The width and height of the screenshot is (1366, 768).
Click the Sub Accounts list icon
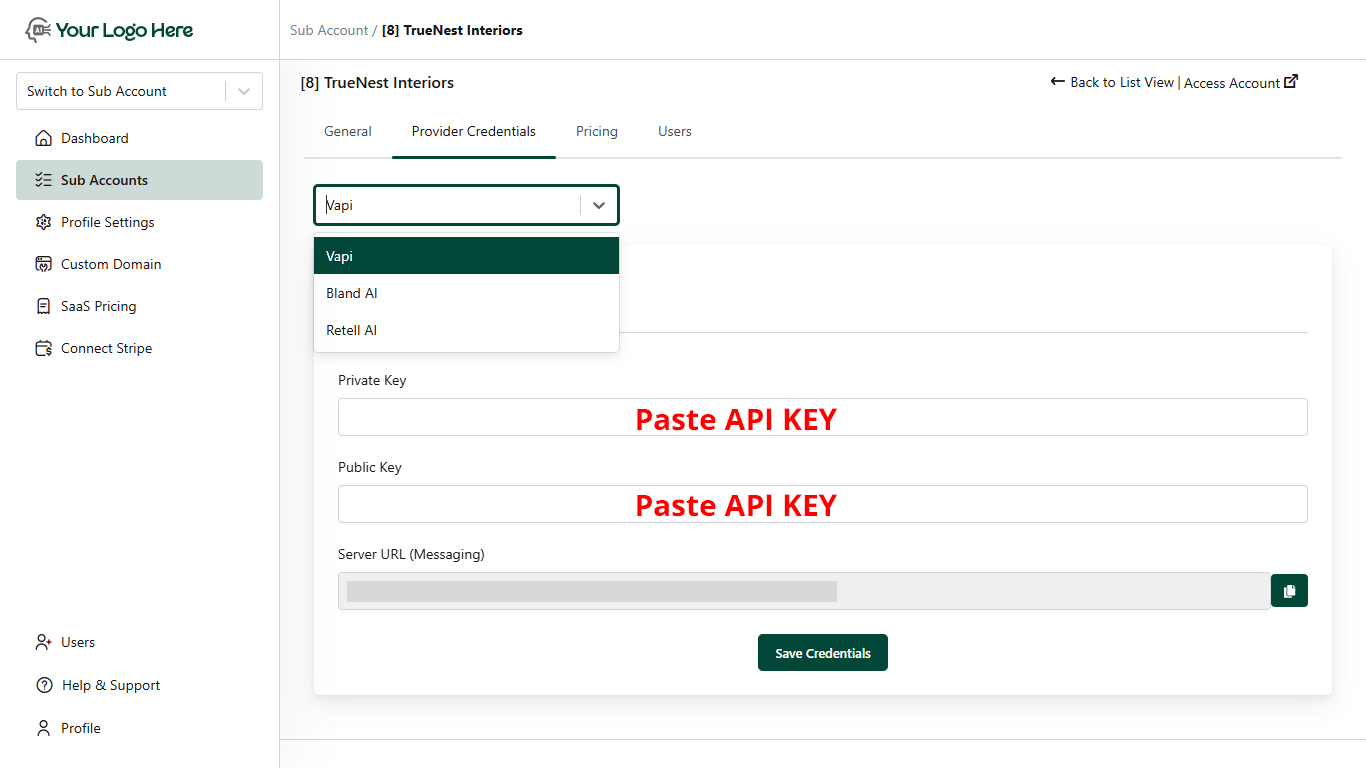tap(43, 180)
